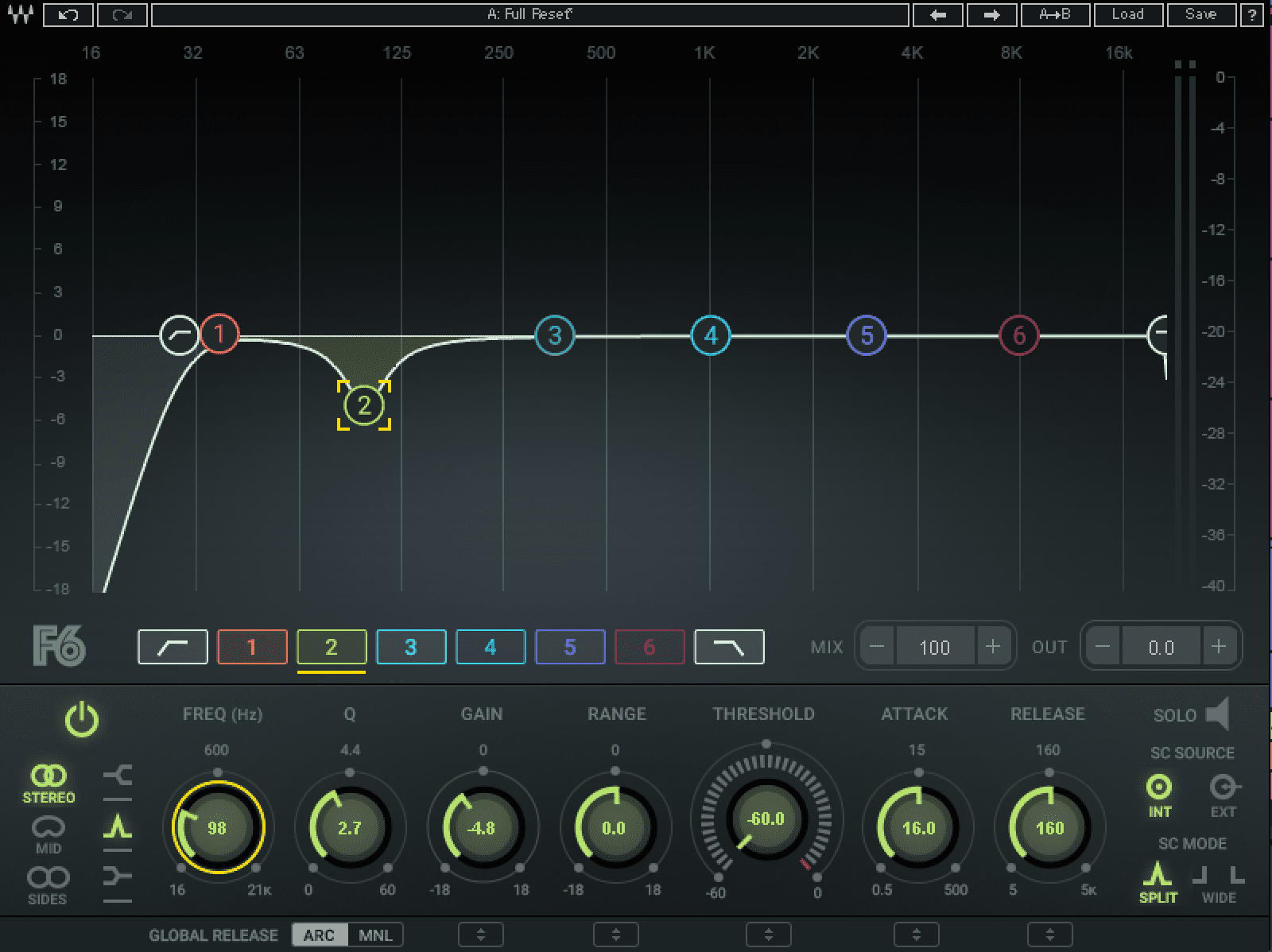Switch global release to ARC
Image resolution: width=1272 pixels, height=952 pixels.
pyautogui.click(x=319, y=935)
